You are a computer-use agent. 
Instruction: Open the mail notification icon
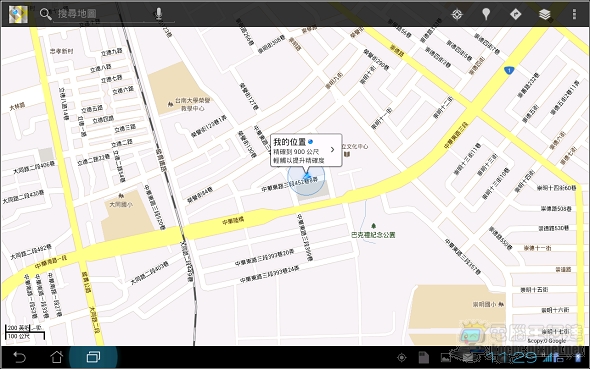[x=468, y=357]
